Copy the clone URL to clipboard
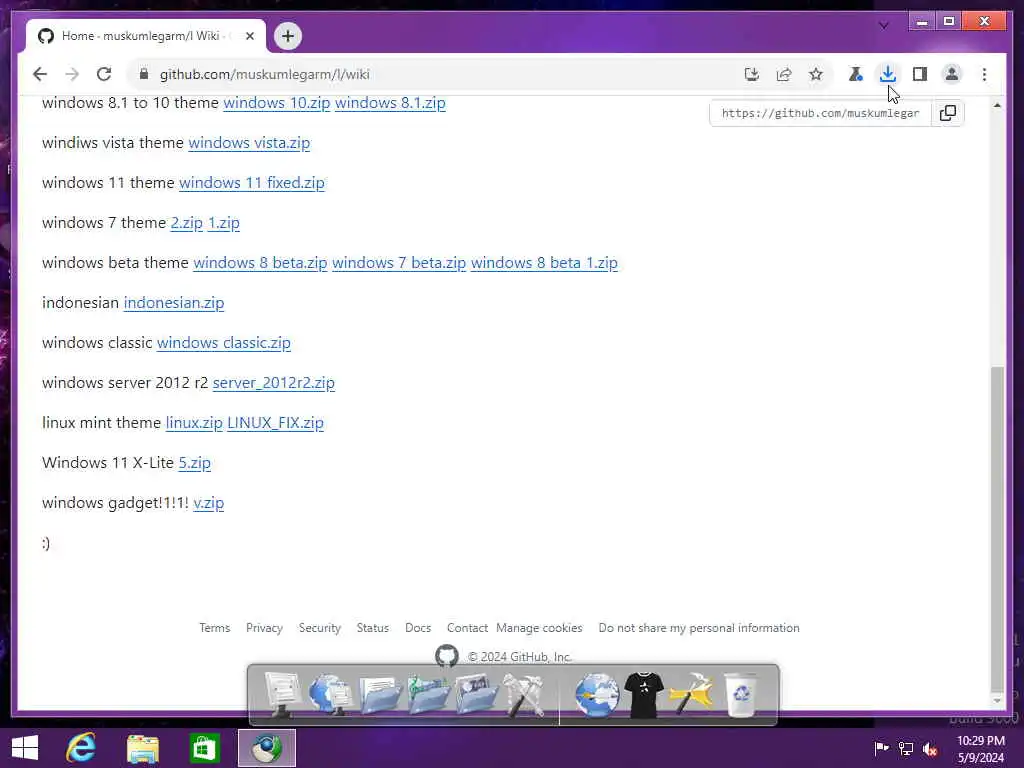This screenshot has width=1024, height=768. pyautogui.click(x=948, y=113)
